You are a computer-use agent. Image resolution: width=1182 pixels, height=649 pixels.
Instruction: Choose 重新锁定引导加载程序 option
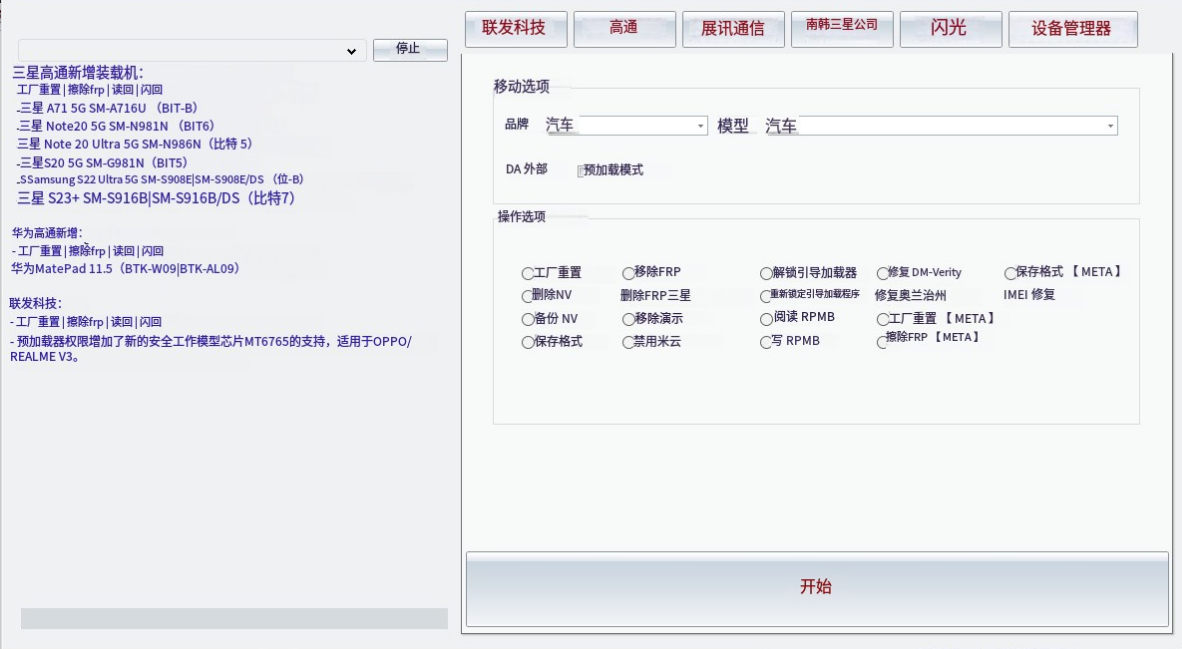click(x=766, y=296)
